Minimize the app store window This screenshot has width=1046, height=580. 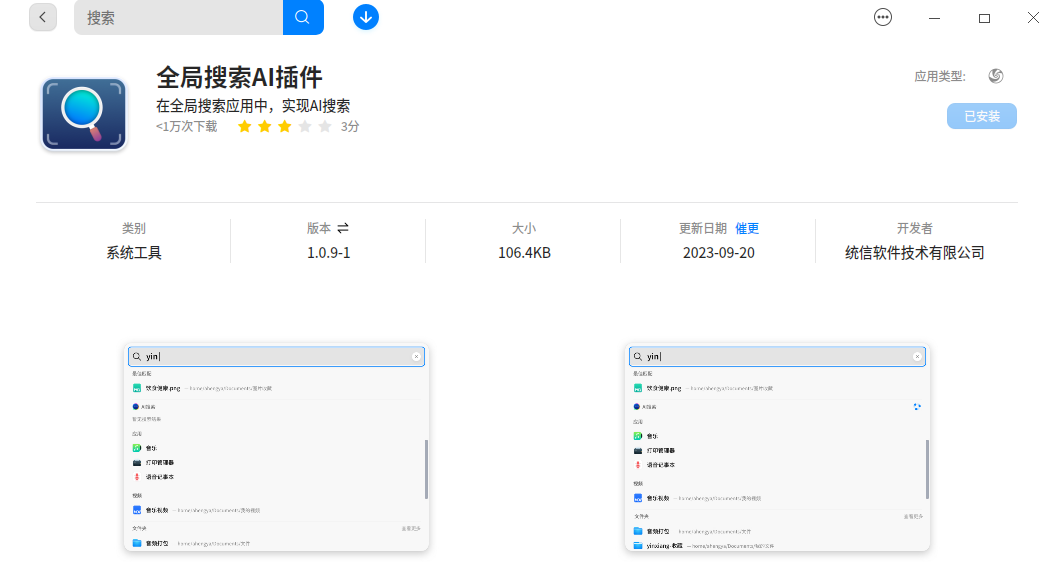[934, 18]
